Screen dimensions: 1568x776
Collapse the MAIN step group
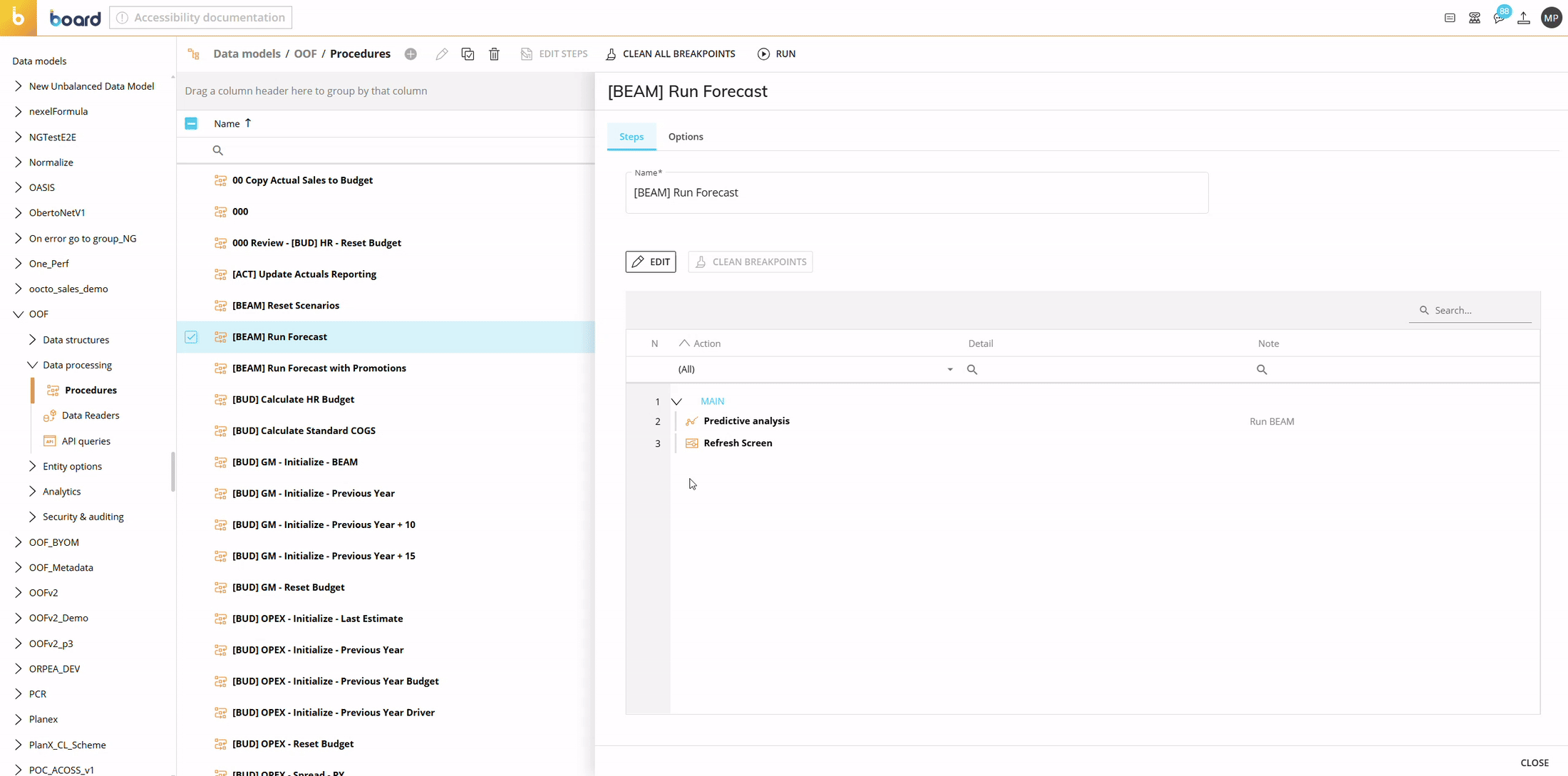[677, 402]
